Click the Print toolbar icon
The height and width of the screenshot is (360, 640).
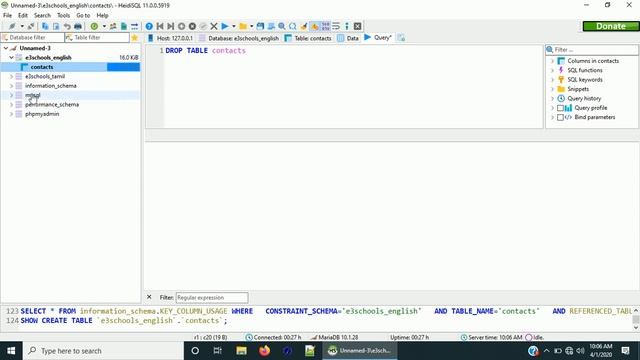[78, 26]
